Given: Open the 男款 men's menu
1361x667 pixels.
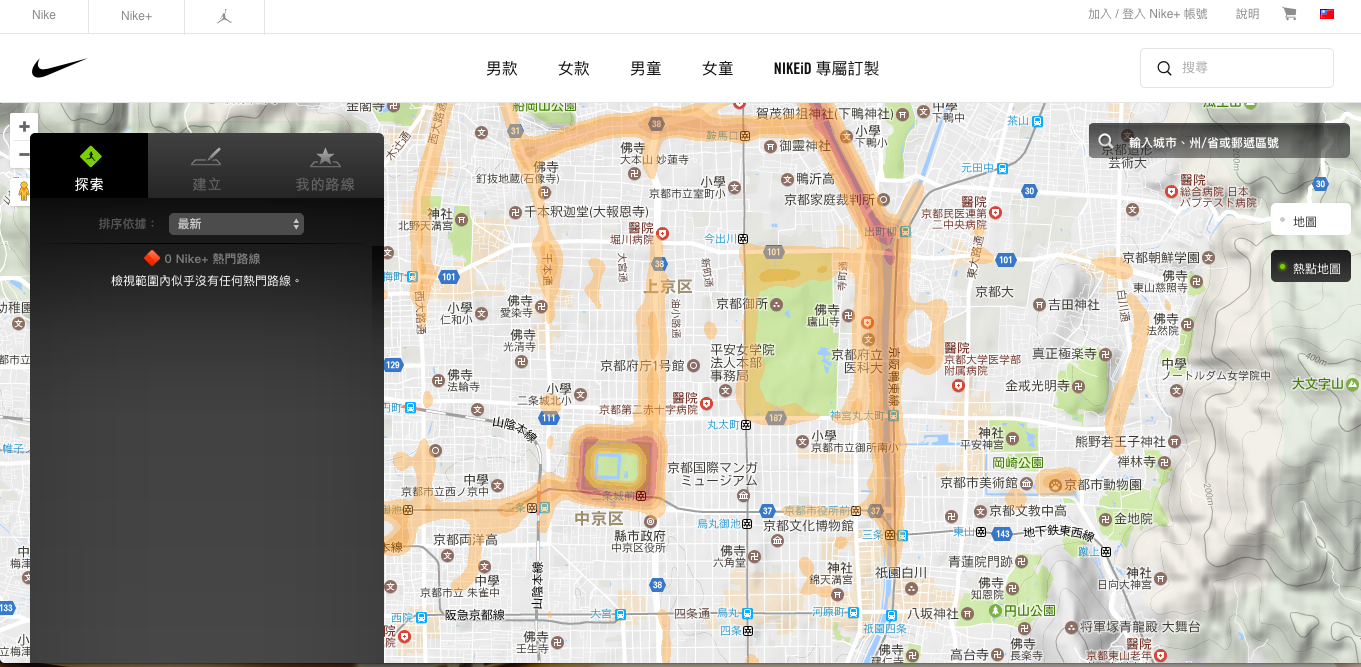Looking at the screenshot, I should tap(502, 69).
